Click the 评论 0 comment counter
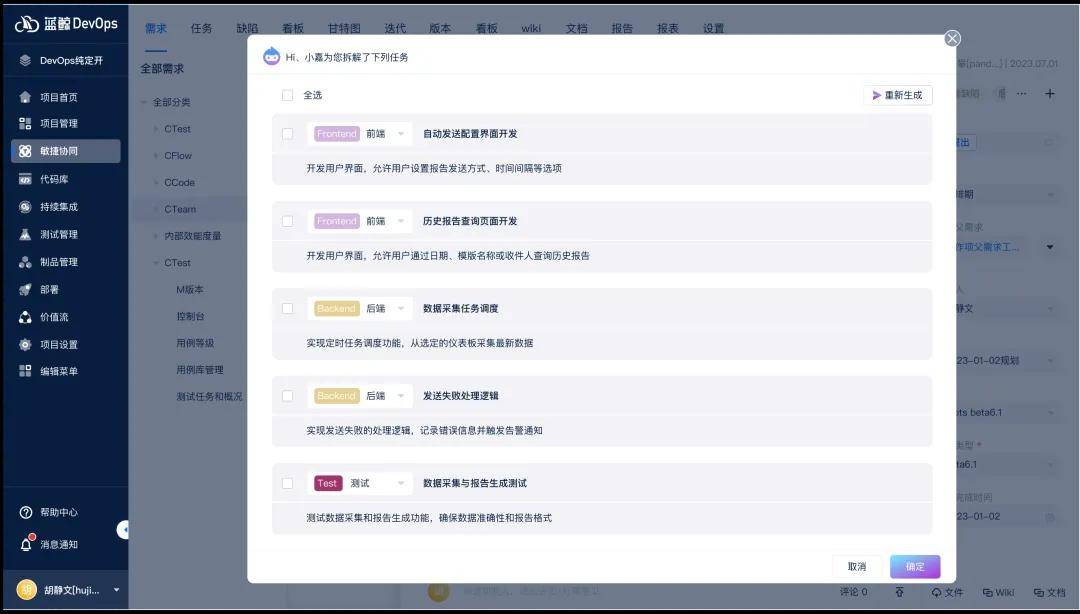The image size is (1080, 614). click(853, 592)
